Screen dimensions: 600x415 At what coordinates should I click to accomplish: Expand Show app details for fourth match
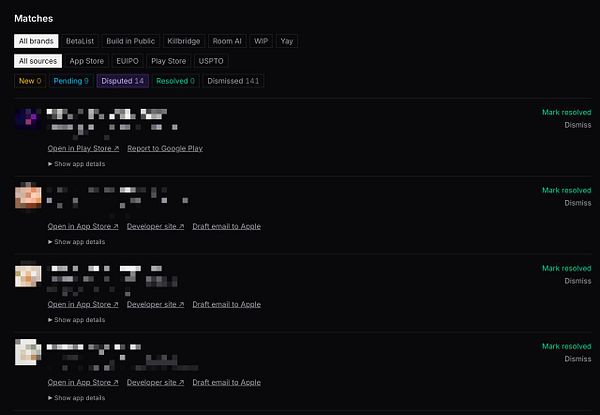(x=77, y=398)
